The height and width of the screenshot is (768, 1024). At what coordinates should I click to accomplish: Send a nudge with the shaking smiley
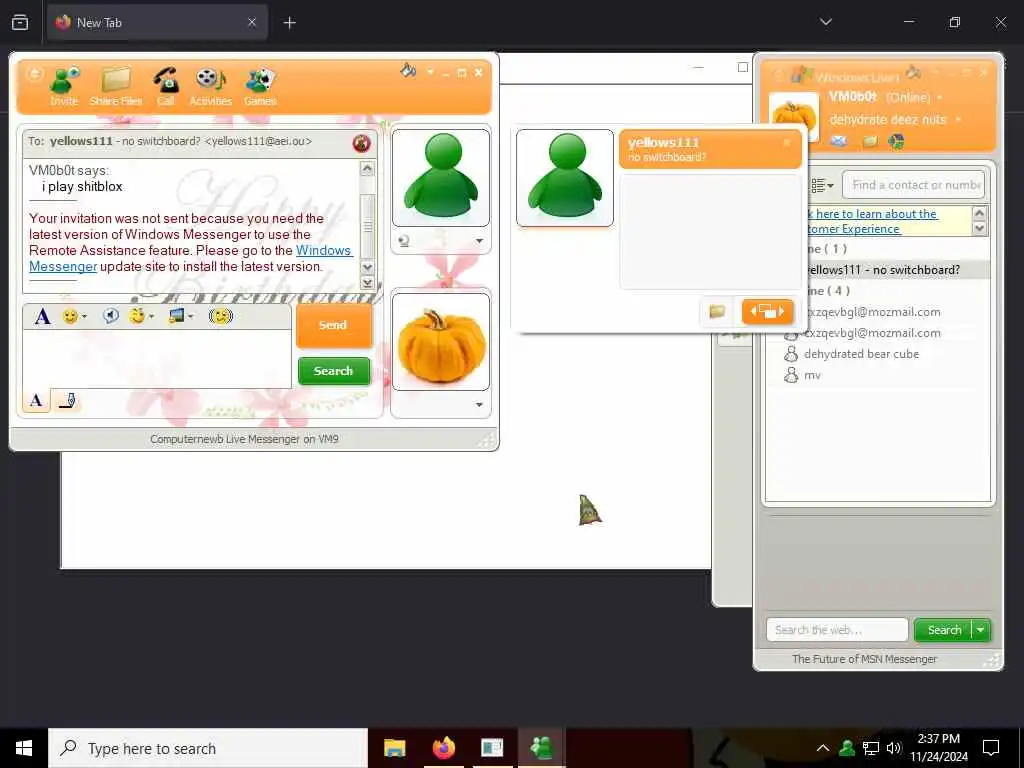point(221,316)
